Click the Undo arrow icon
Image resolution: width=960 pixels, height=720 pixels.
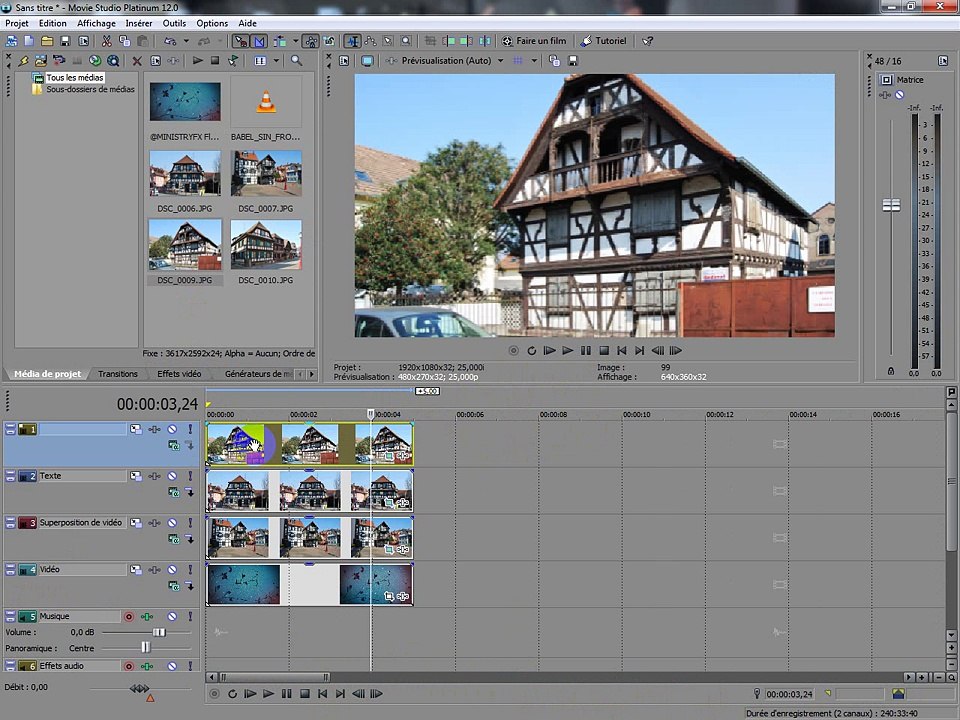[x=170, y=41]
